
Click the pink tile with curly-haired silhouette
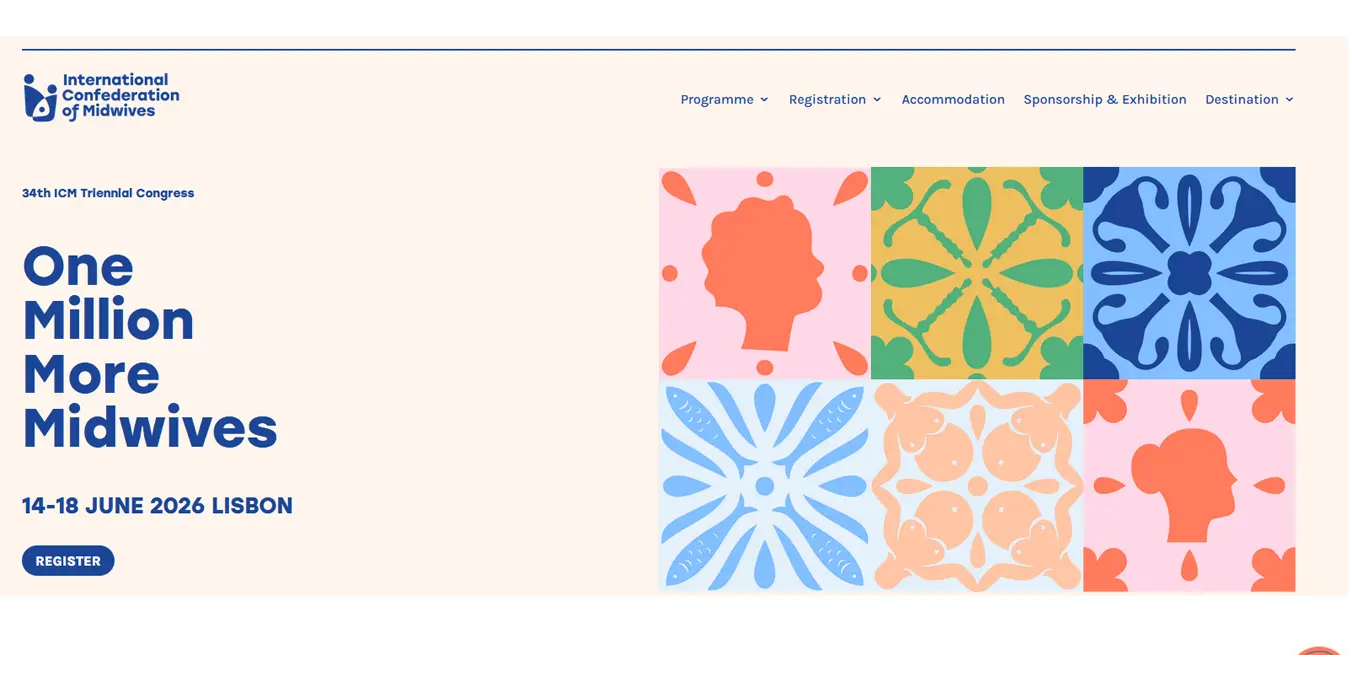tap(764, 273)
